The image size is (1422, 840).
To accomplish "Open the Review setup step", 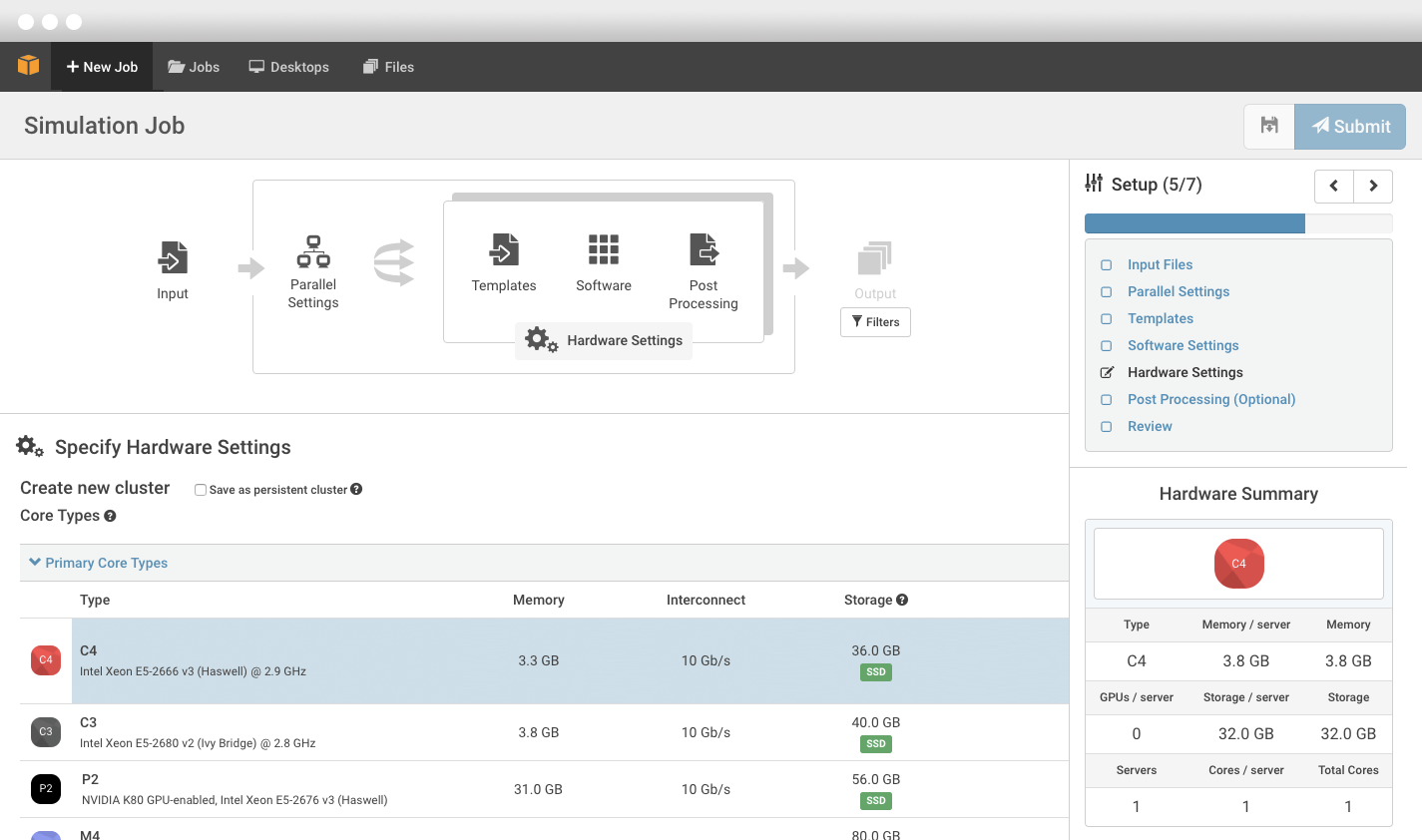I will (1150, 426).
